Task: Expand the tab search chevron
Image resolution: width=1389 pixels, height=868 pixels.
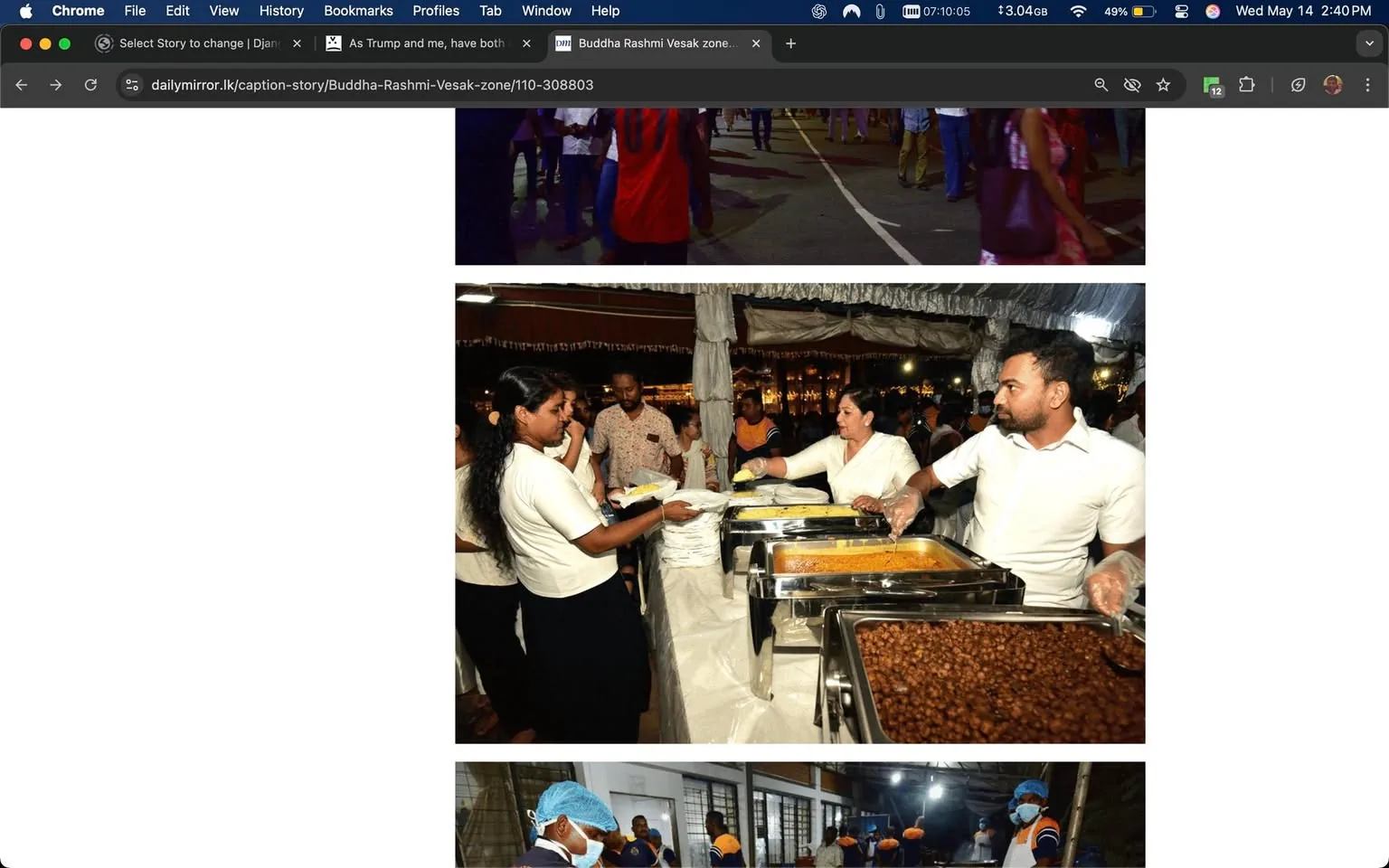Action: pyautogui.click(x=1369, y=43)
